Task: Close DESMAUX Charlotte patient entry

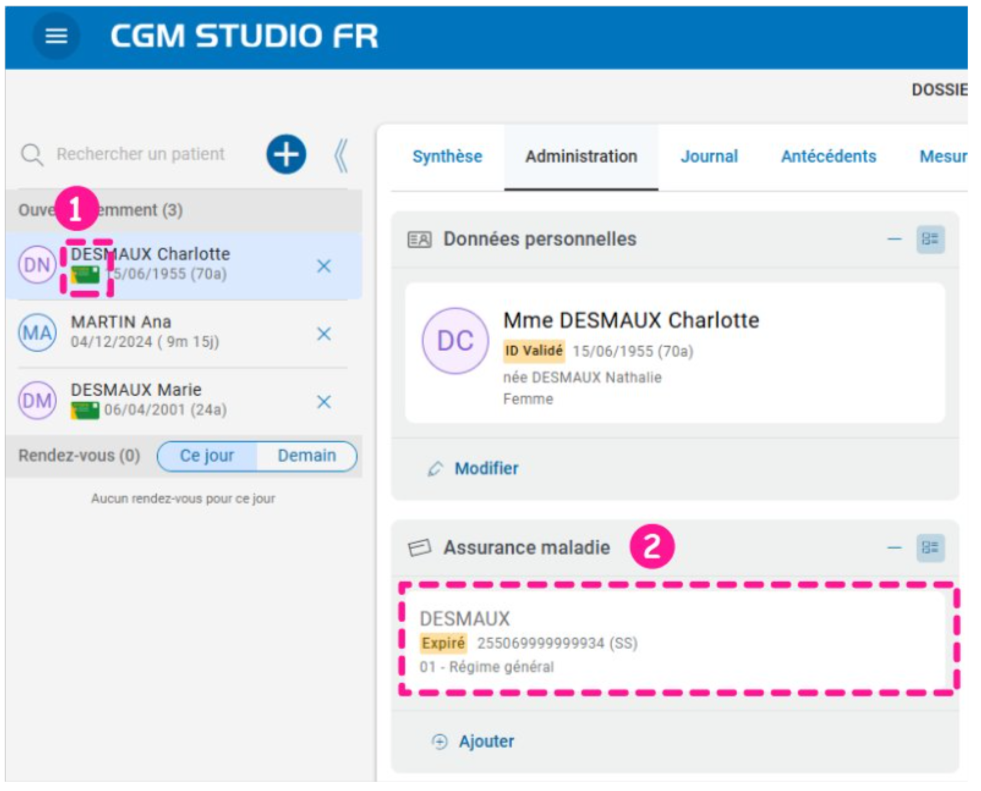Action: [324, 266]
